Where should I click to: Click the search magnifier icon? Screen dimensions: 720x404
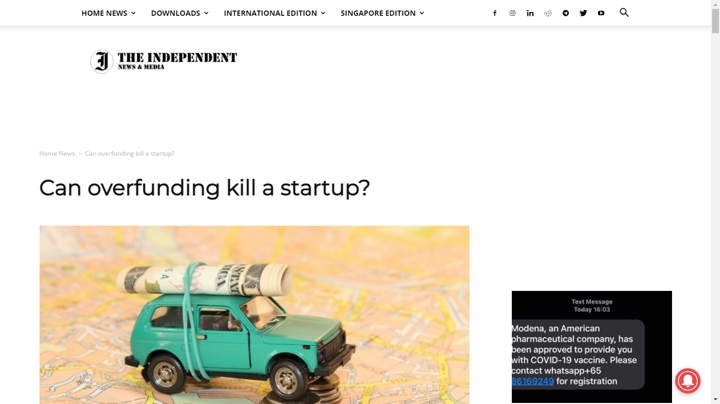pos(624,12)
